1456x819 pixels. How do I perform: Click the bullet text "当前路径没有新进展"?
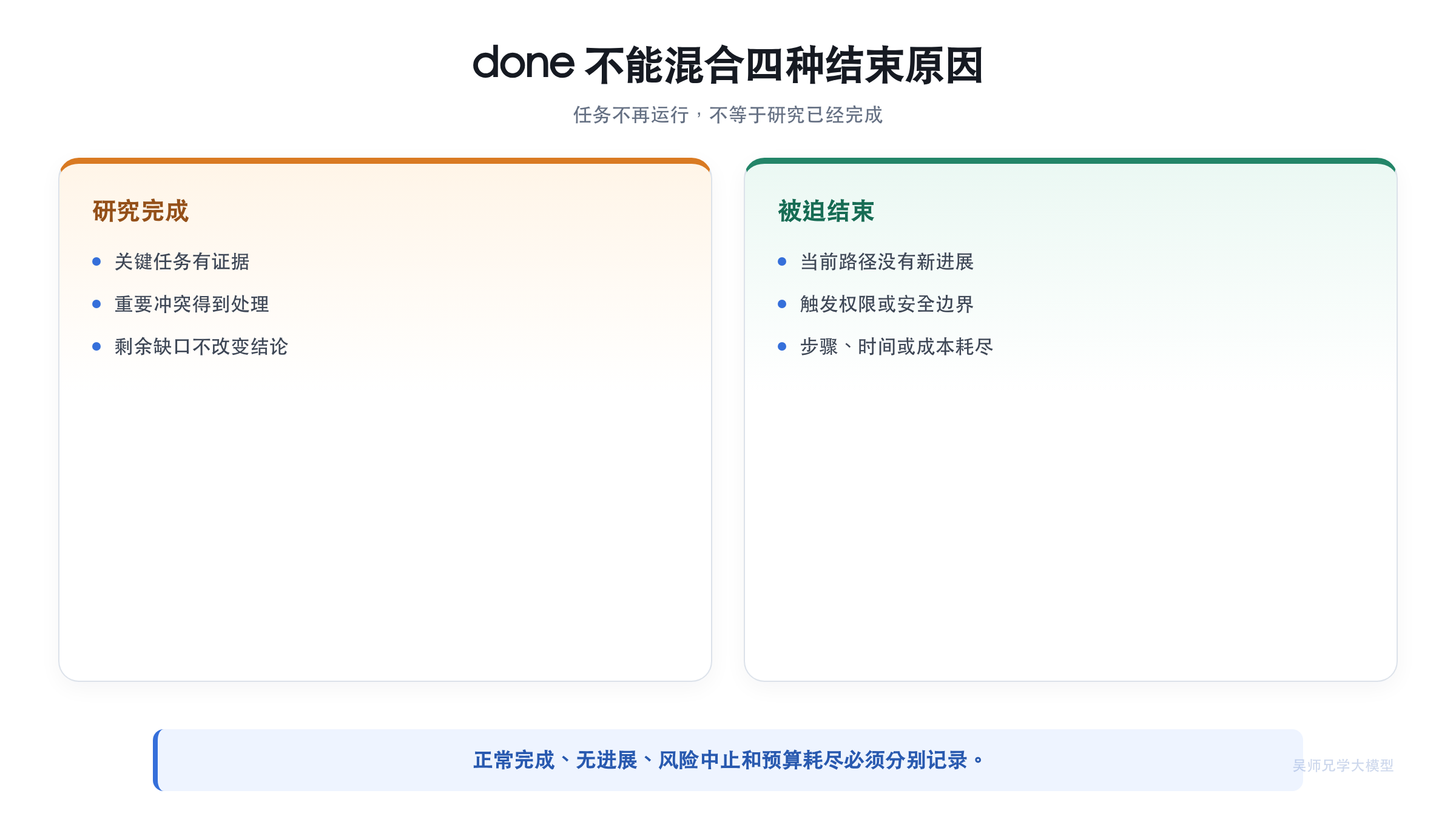point(887,261)
